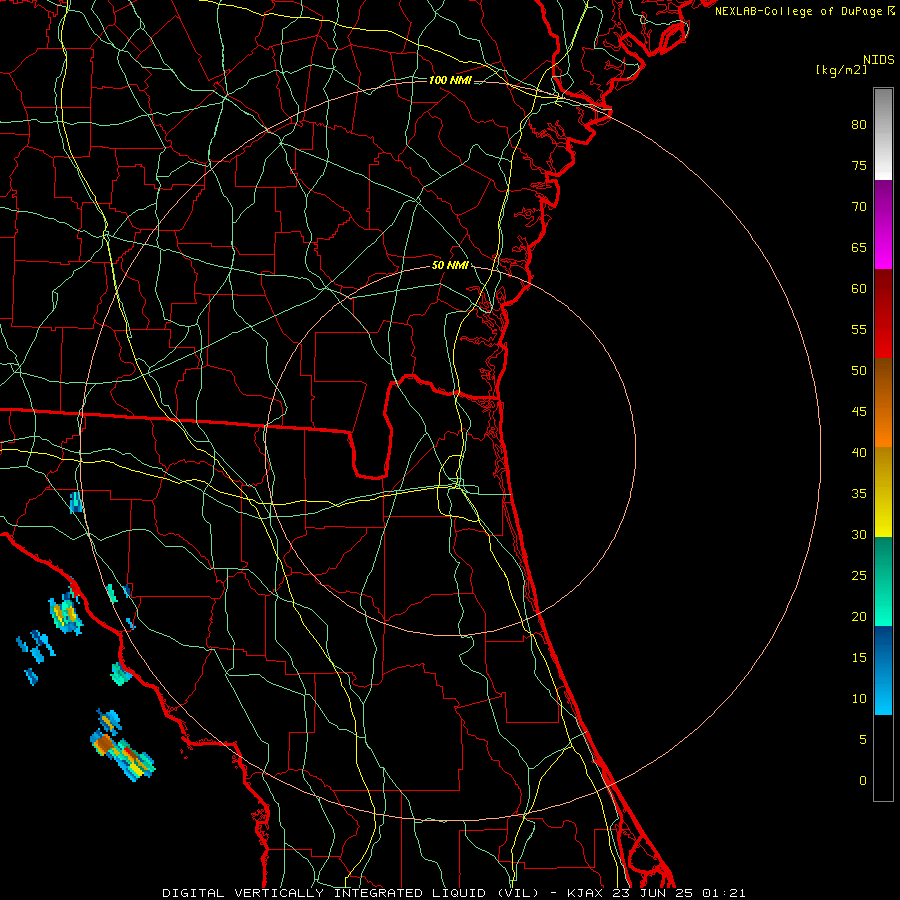Click the scale value 75
This screenshot has width=900, height=900.
[859, 166]
